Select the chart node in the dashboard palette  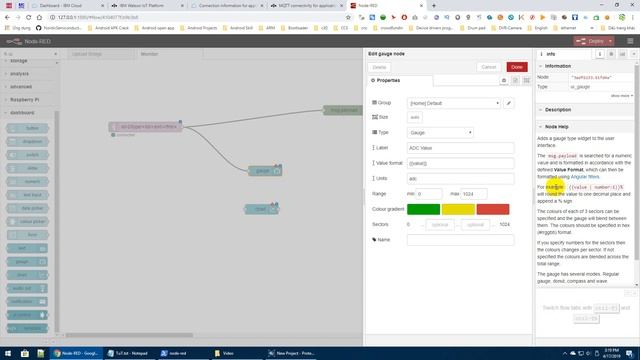click(x=27, y=275)
